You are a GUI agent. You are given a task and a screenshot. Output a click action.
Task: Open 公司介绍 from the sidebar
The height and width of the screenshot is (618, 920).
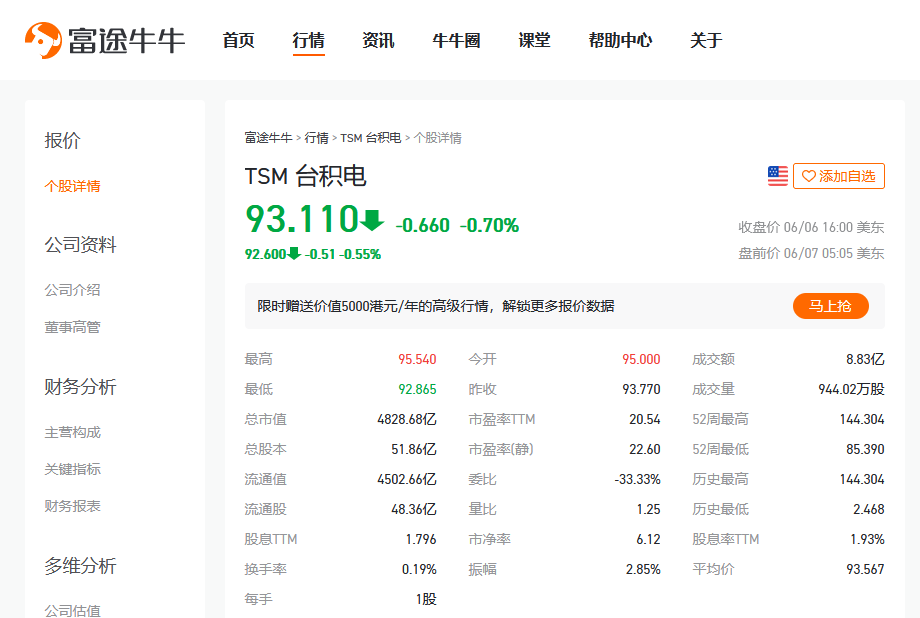point(75,290)
